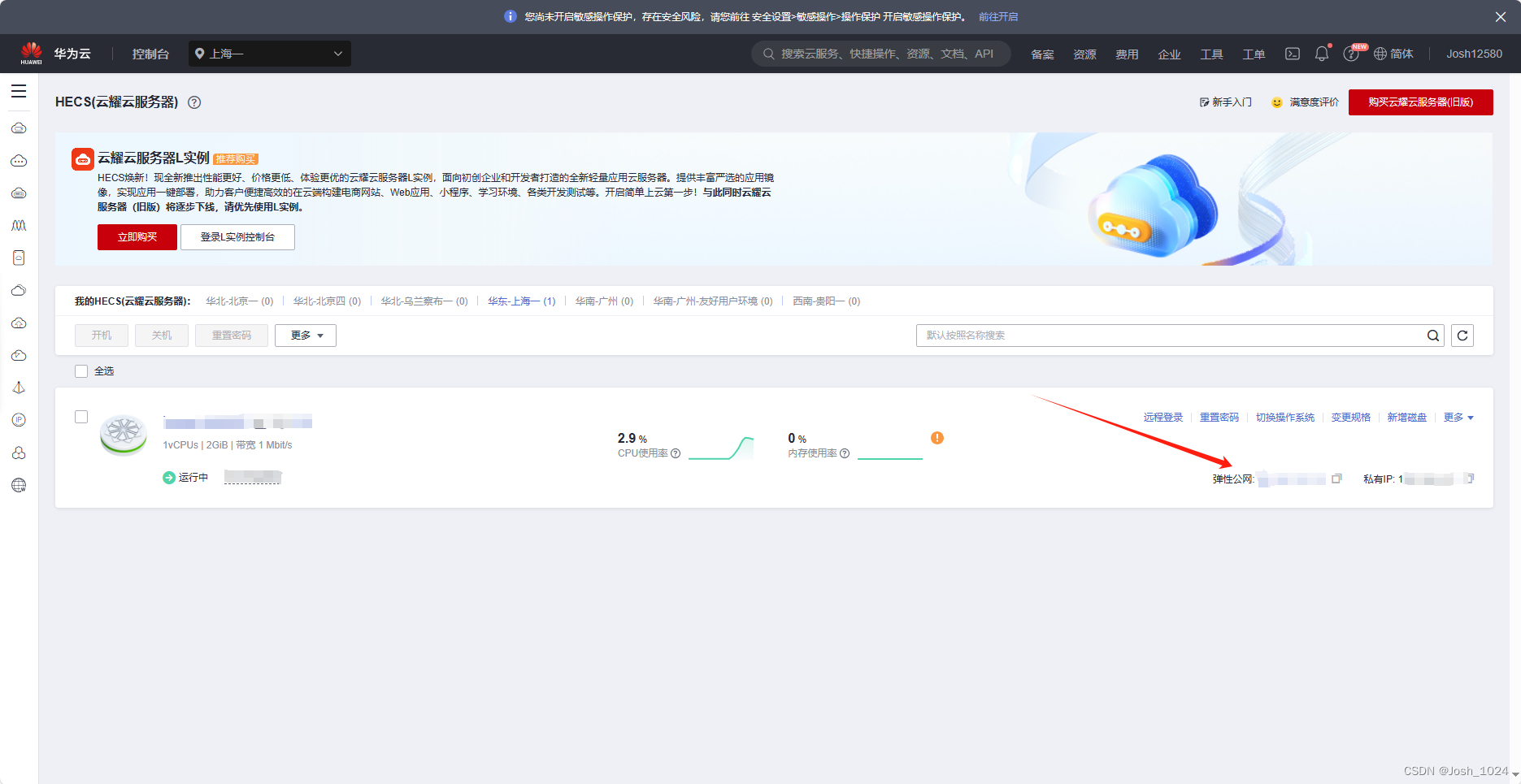Click the 切换操作系统 link
Viewport: 1521px width, 784px height.
1285,418
